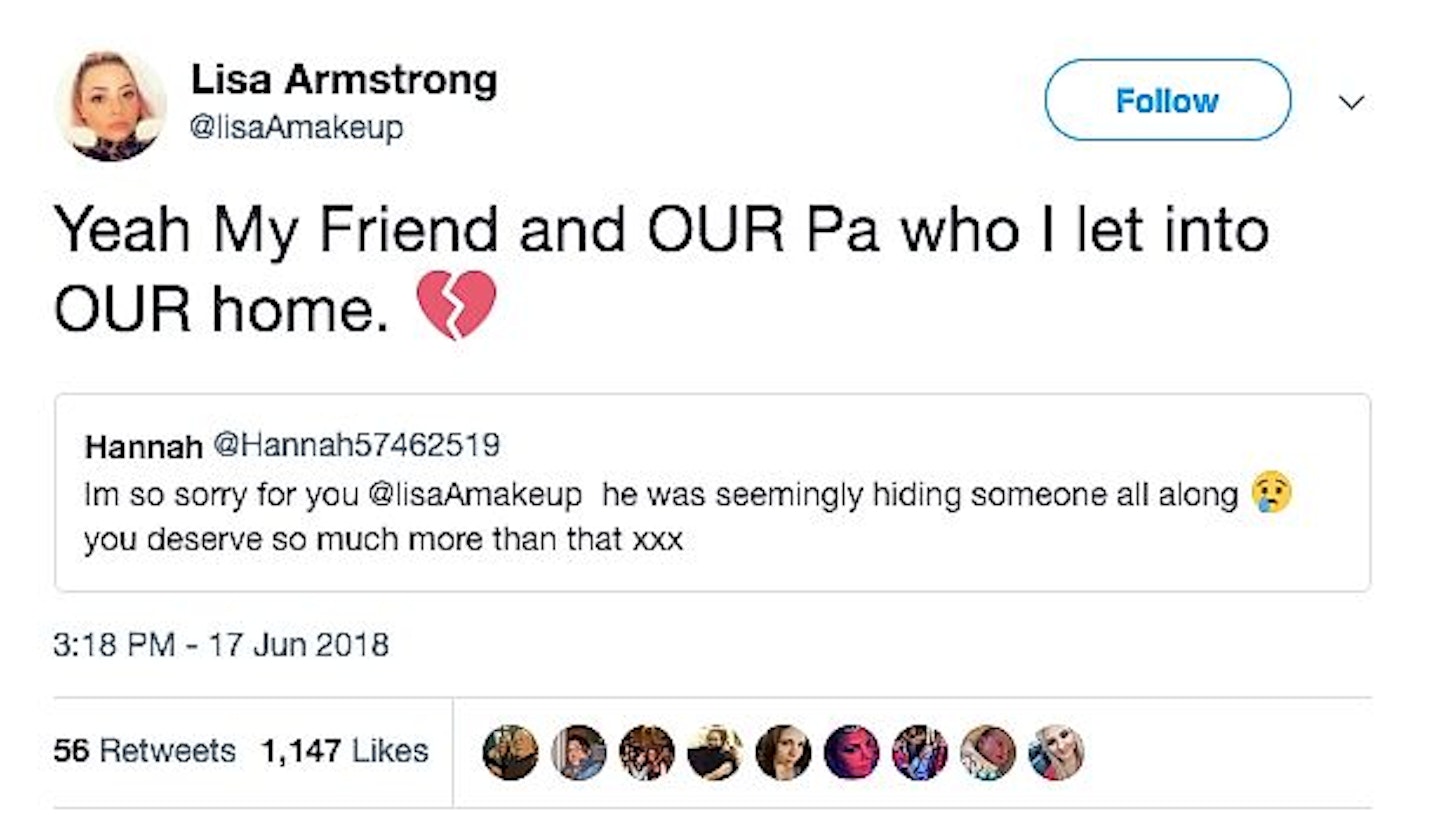The image size is (1440, 821).
Task: Click the @Hannah57462519 handle
Action: coord(357,445)
